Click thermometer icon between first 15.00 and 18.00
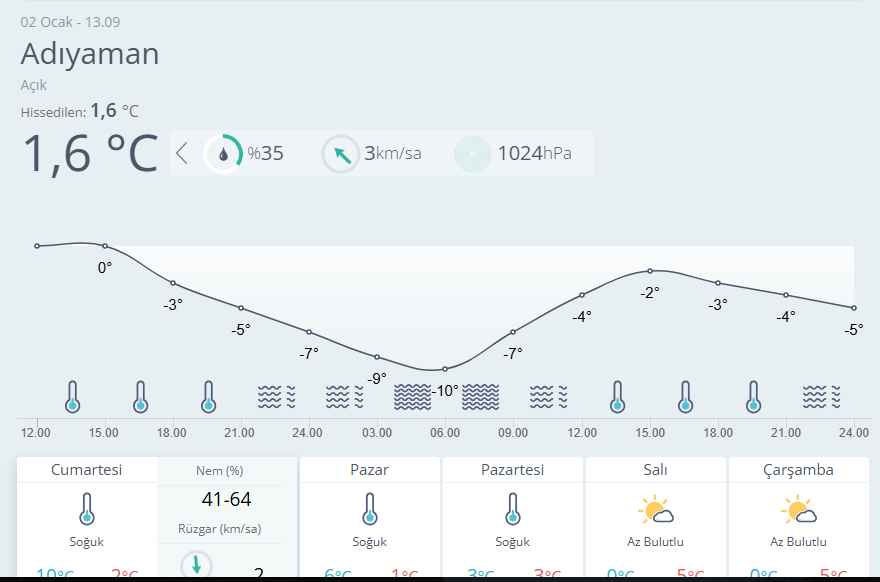The height and width of the screenshot is (582, 880). coord(140,397)
